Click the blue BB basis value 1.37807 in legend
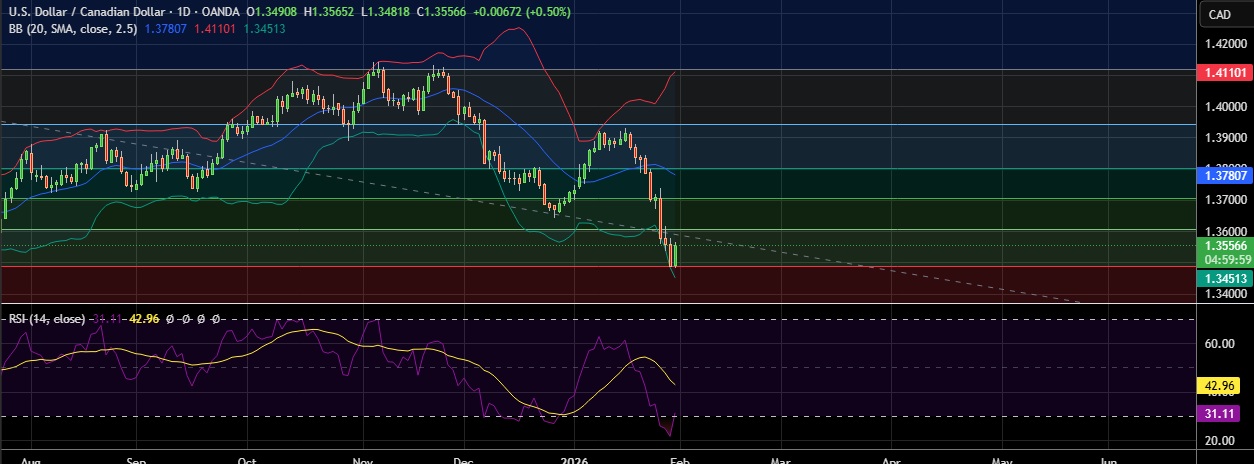1254x464 pixels. (165, 29)
